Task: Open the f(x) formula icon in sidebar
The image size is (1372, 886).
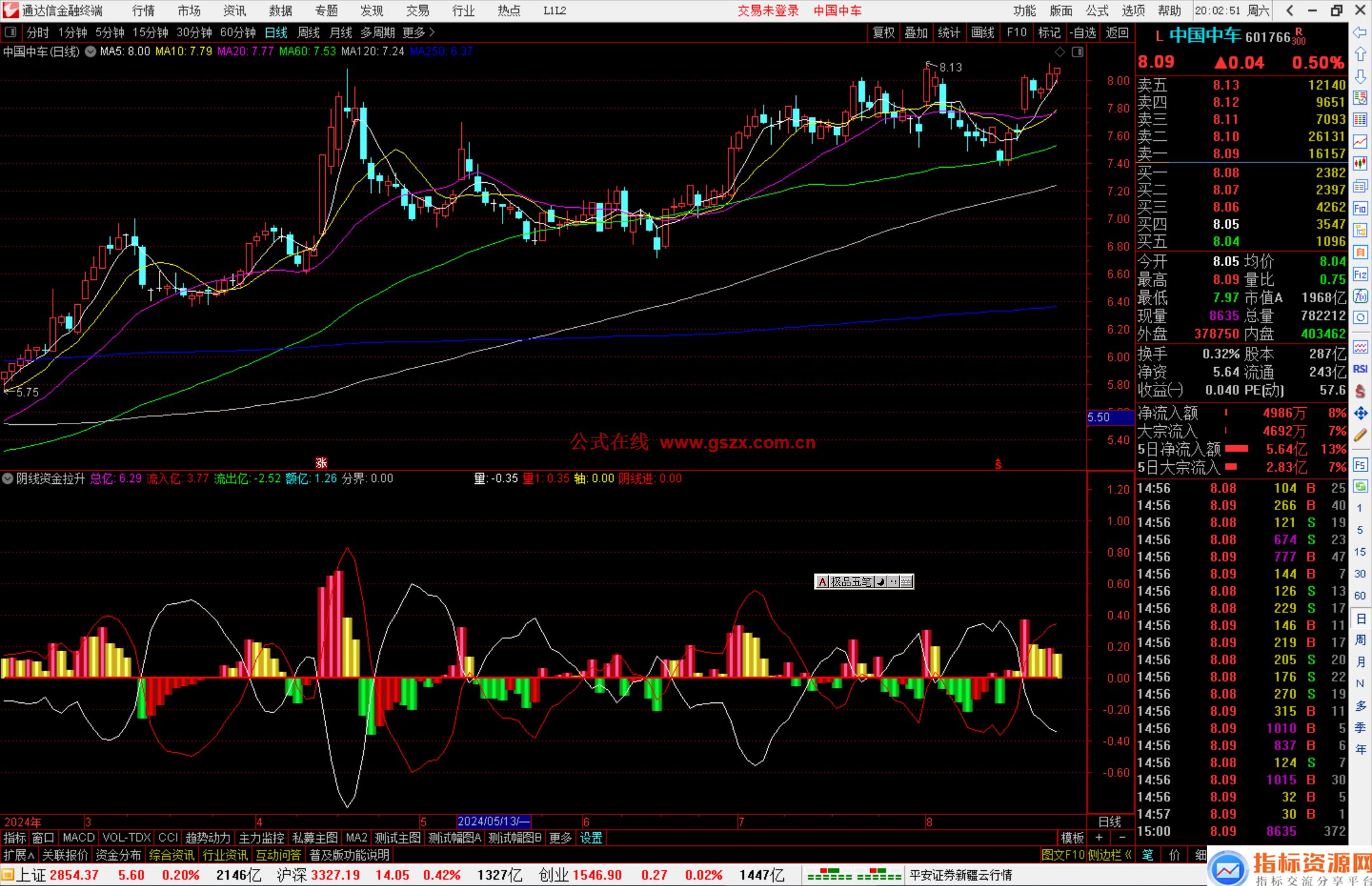Action: pyautogui.click(x=1360, y=296)
